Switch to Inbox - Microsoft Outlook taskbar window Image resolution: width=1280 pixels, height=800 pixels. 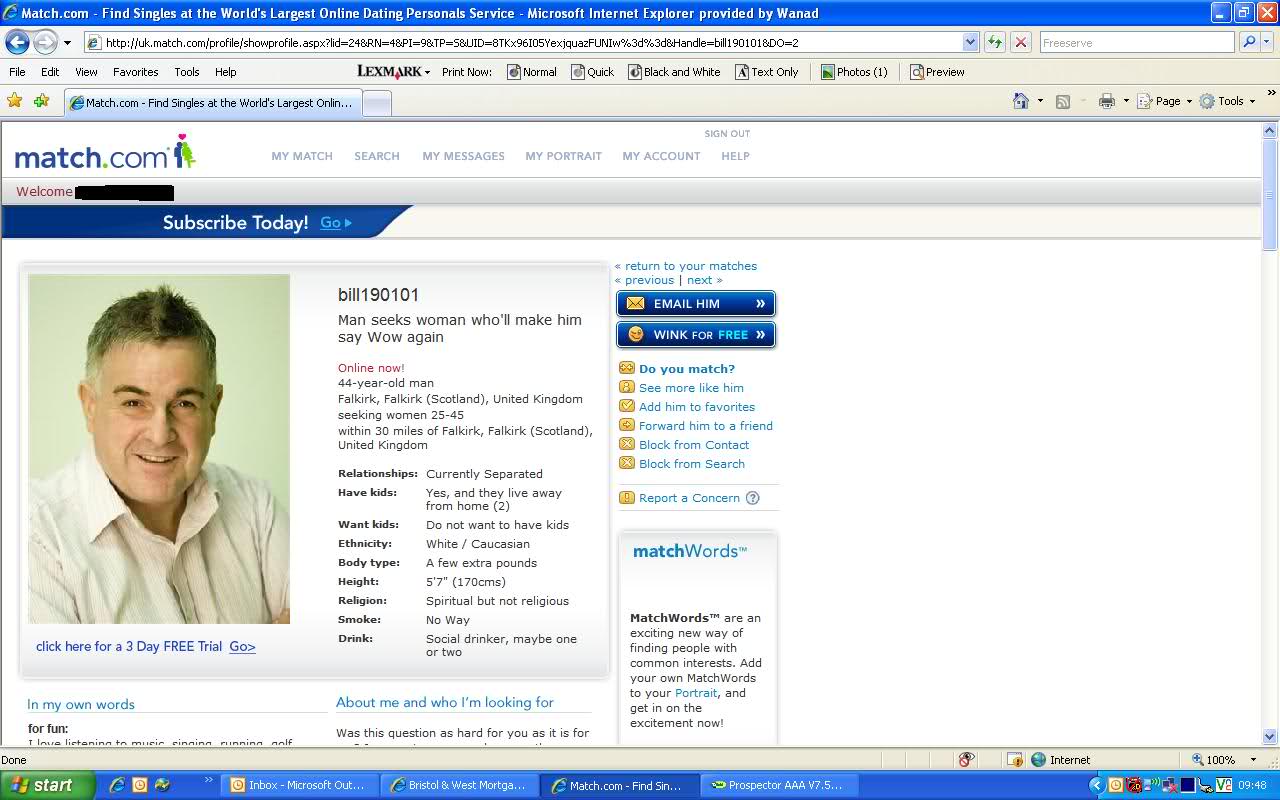coord(299,785)
